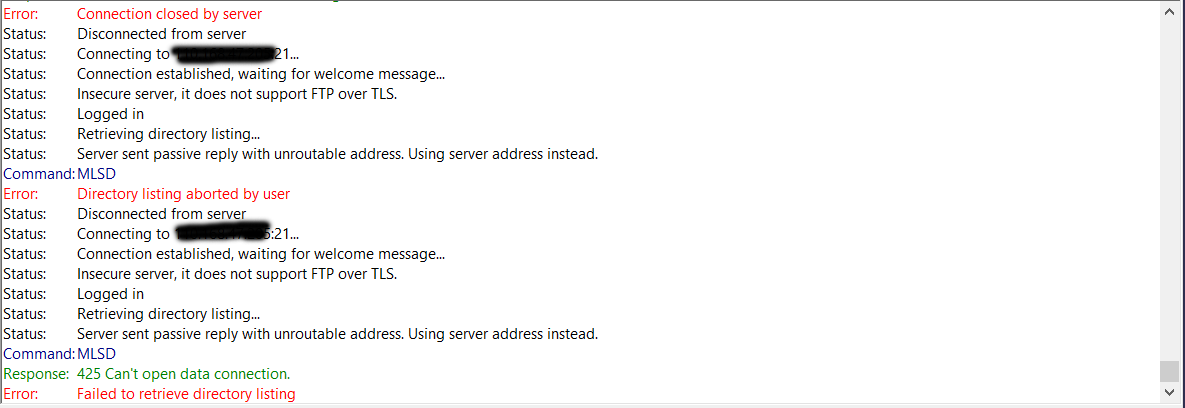Select "Disconnected from server" just below Connection closed error
Viewport: 1185px width, 408px height.
coord(161,34)
